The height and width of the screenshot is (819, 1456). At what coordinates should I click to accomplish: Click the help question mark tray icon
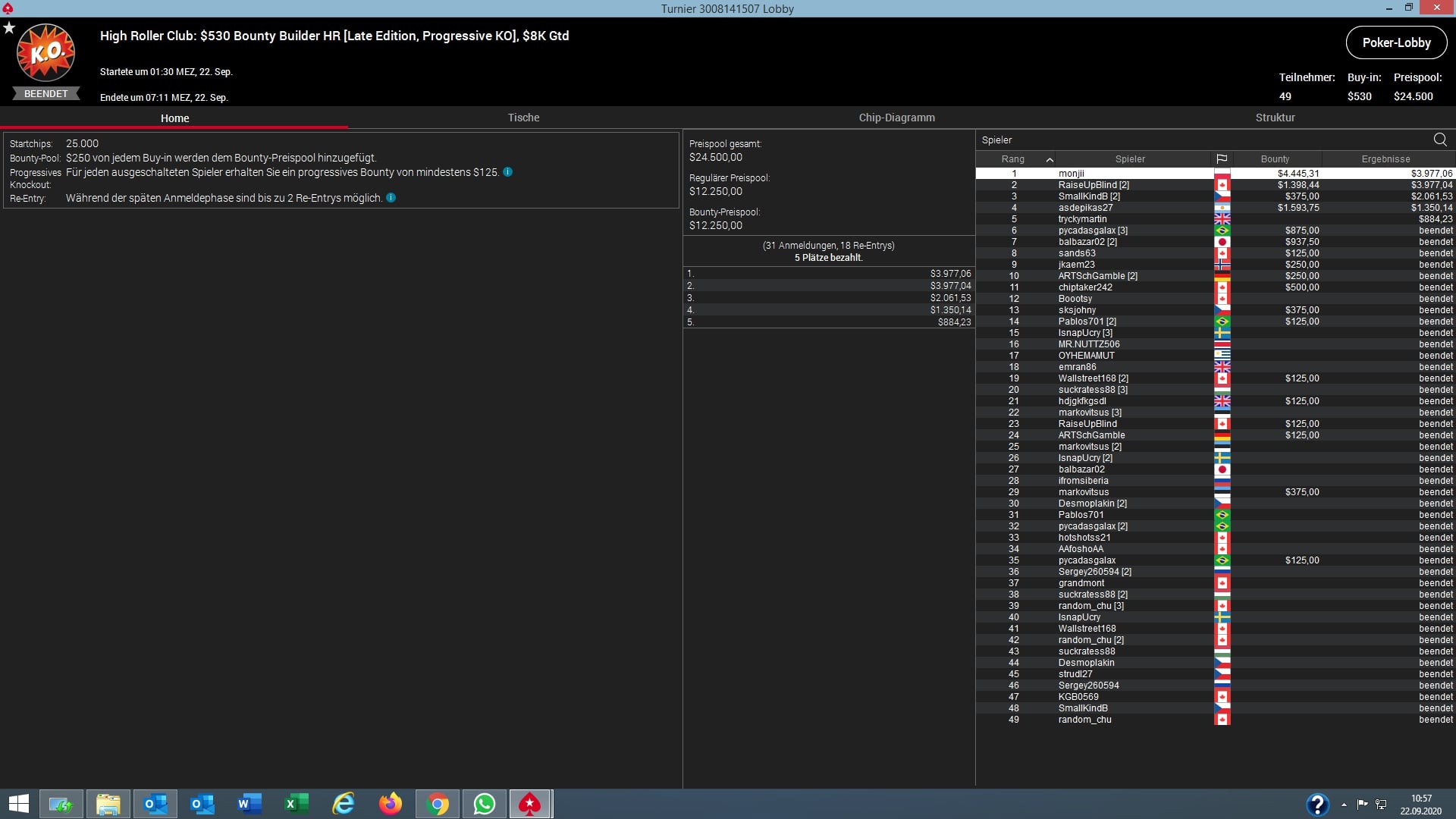[1317, 804]
